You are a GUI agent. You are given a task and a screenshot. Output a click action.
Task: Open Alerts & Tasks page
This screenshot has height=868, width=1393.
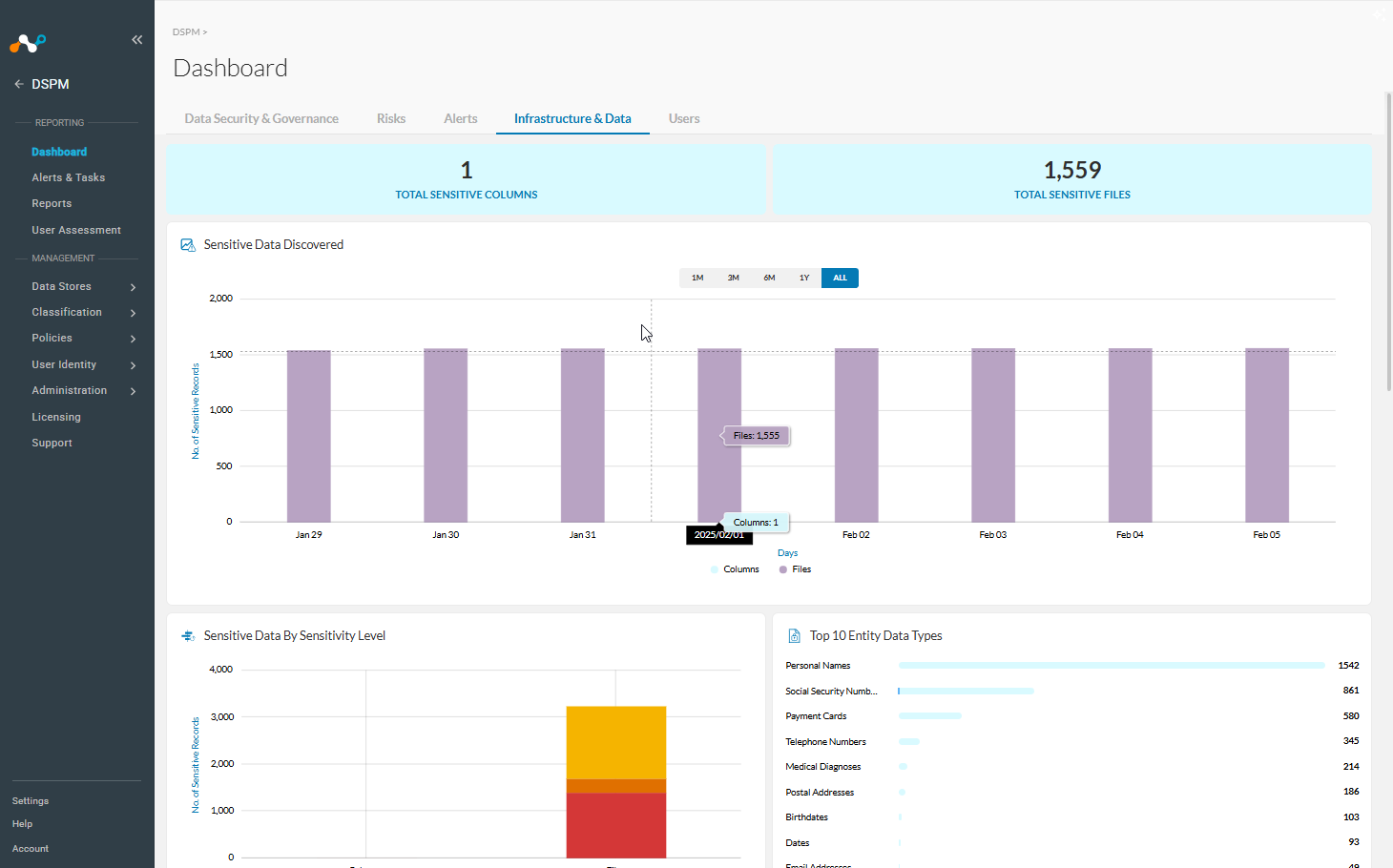tap(69, 177)
